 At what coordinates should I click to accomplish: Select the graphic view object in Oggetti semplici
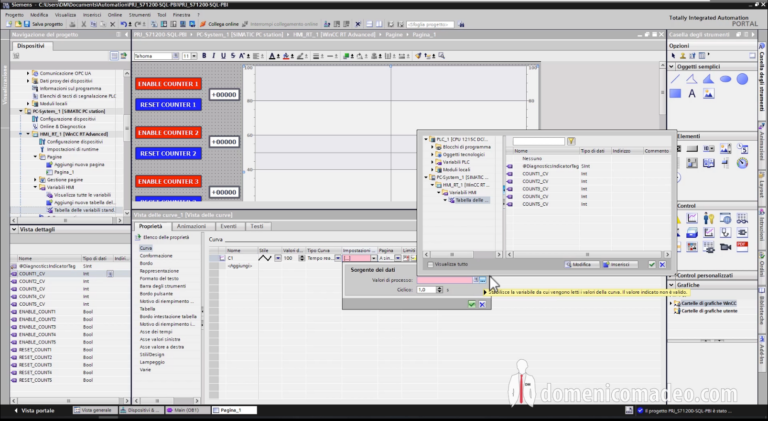pos(709,94)
